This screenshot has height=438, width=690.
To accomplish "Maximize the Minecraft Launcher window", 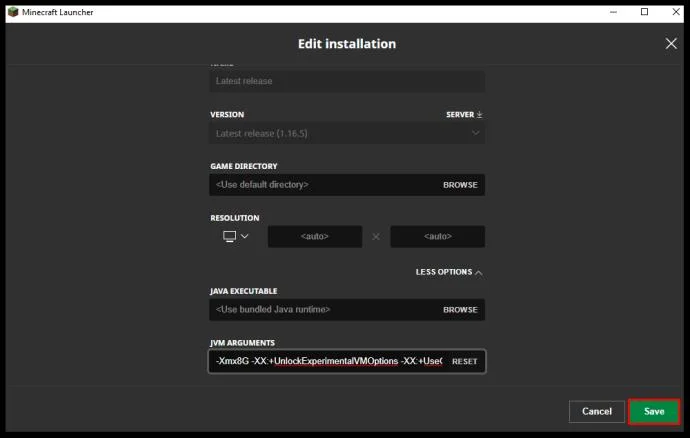I will tap(645, 12).
